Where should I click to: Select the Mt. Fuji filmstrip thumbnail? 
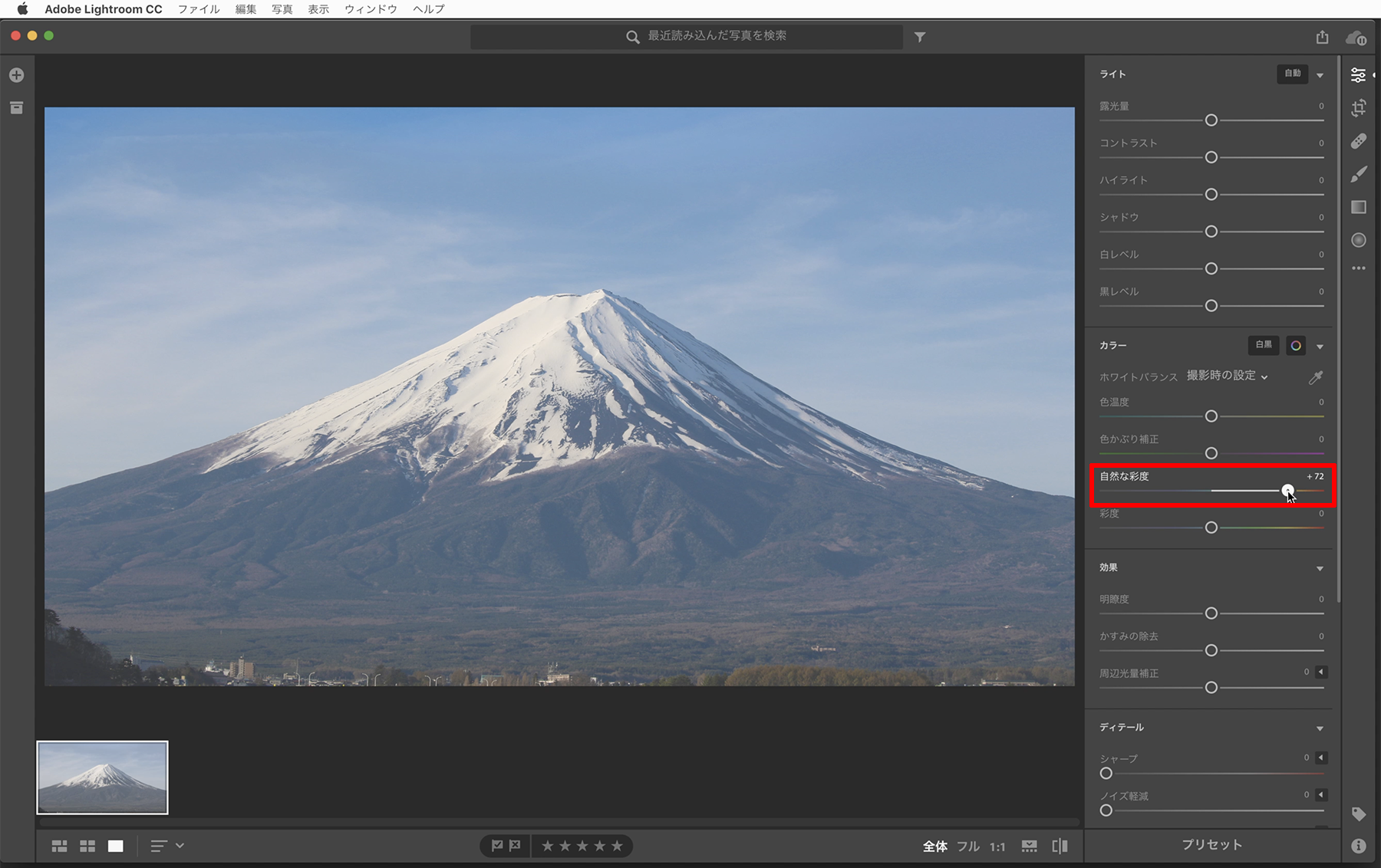[x=103, y=778]
